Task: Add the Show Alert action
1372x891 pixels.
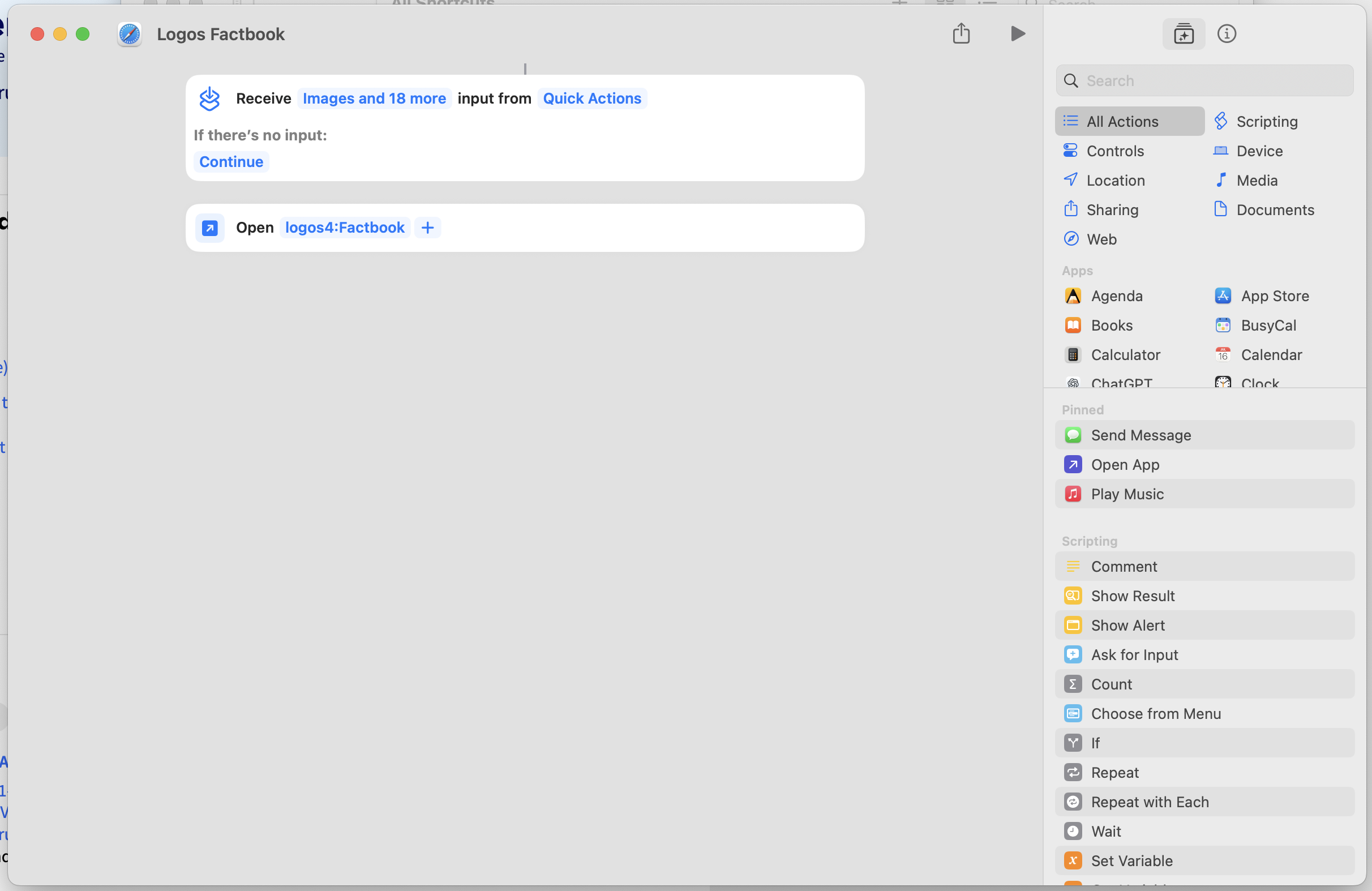Action: click(1204, 626)
